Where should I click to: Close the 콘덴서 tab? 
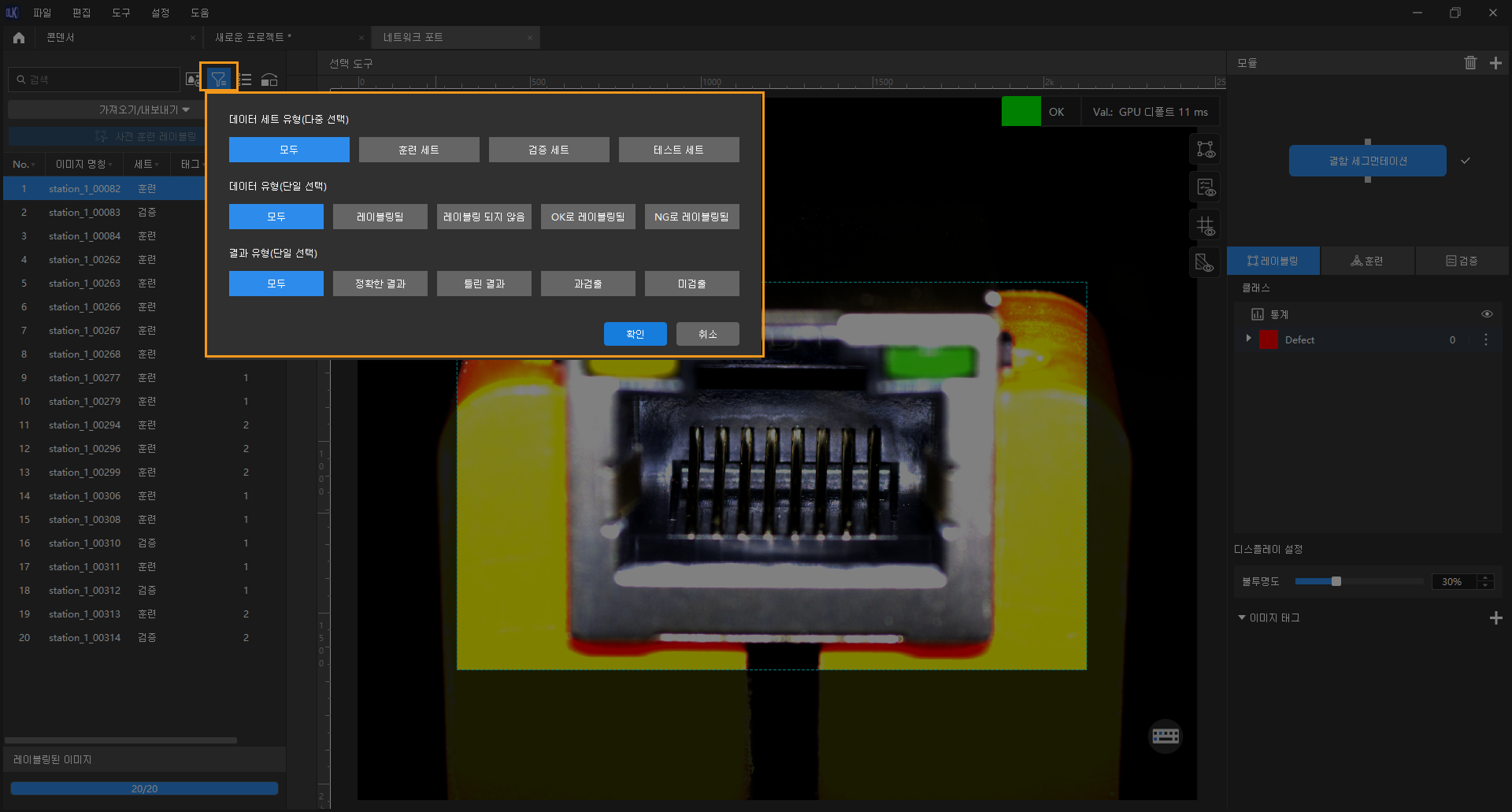pos(193,38)
